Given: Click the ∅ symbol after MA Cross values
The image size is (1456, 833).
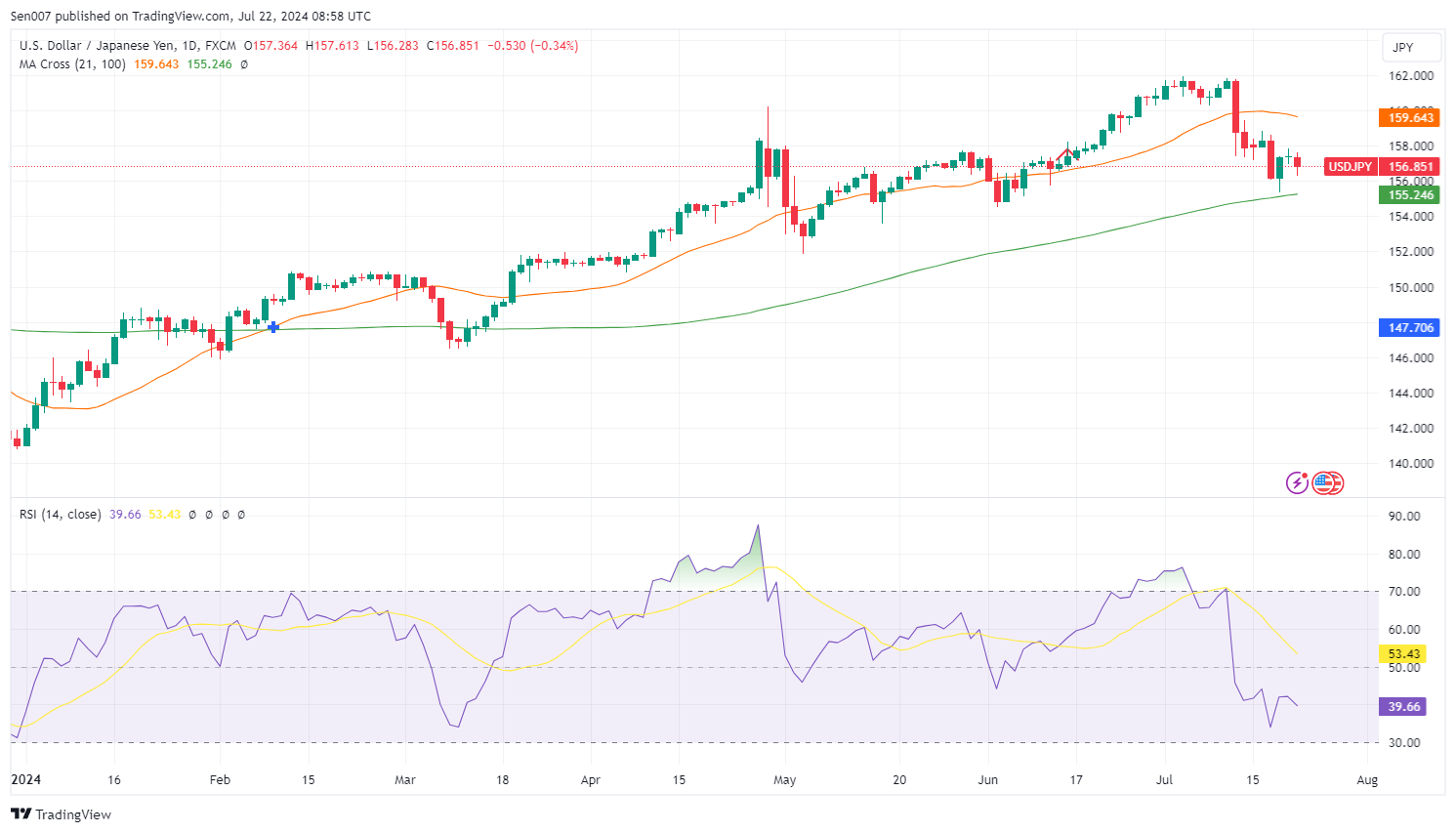Looking at the screenshot, I should click(244, 64).
